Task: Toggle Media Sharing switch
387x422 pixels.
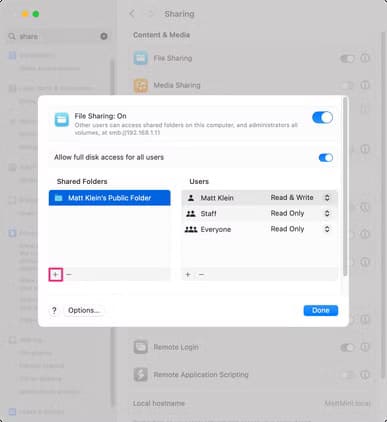Action: (347, 85)
